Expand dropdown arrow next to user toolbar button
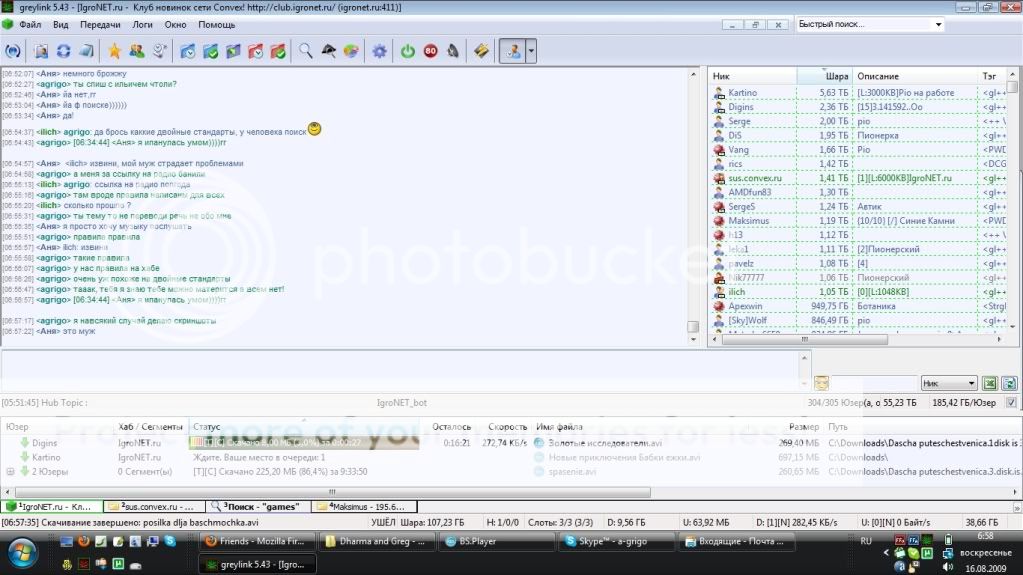1023x575 pixels. pos(531,50)
